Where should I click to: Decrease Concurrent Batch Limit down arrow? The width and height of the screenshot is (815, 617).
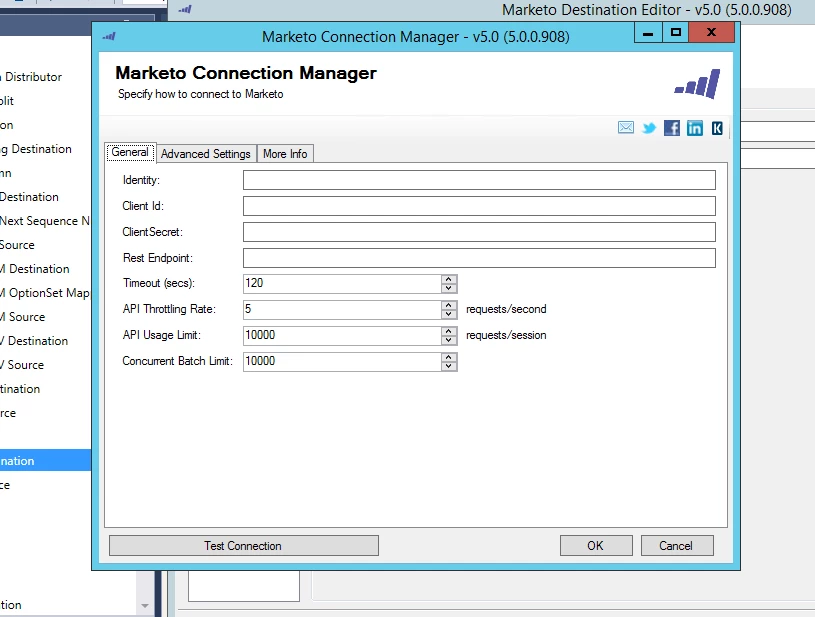pyautogui.click(x=449, y=366)
